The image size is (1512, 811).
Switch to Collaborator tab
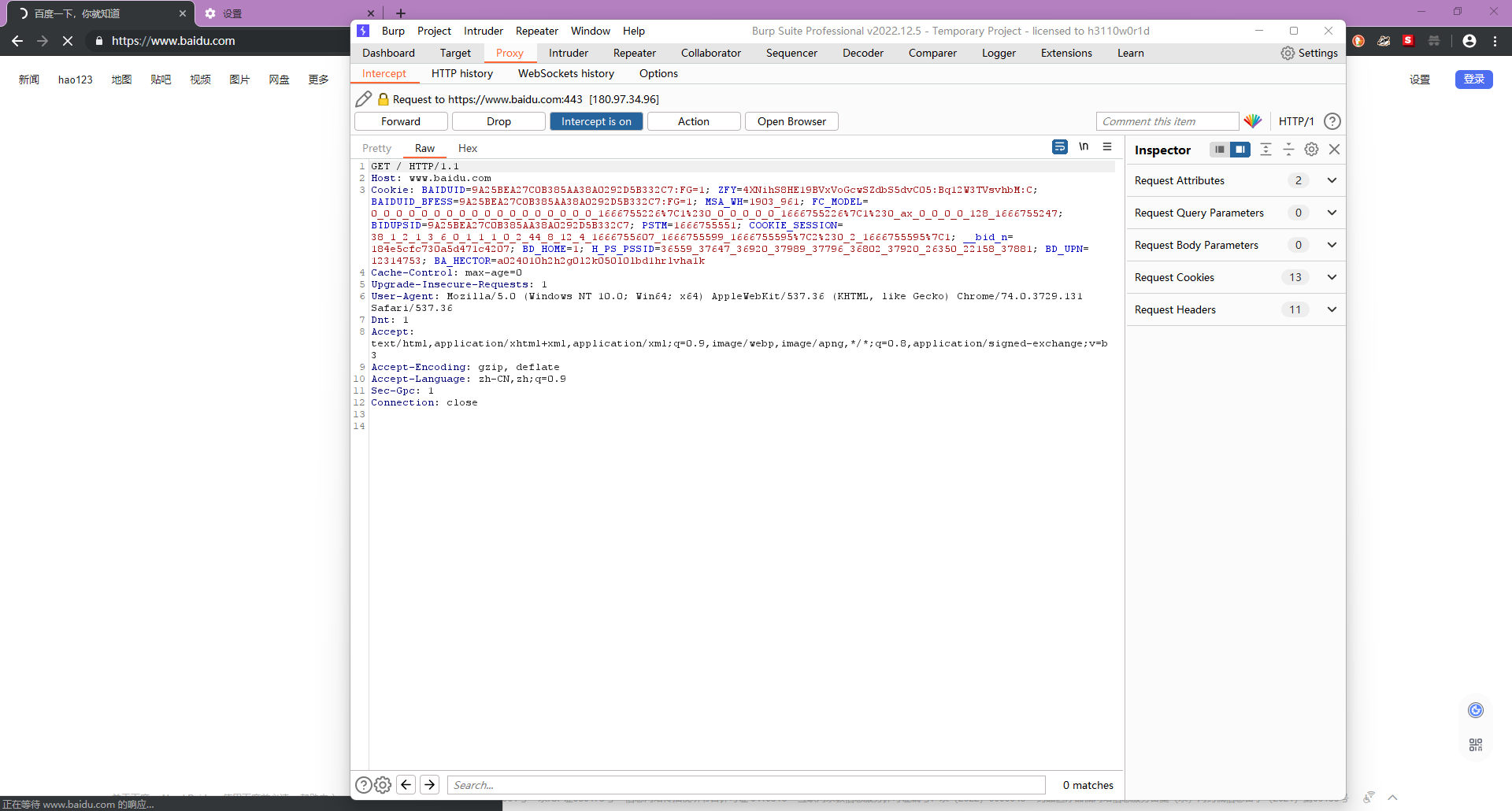tap(711, 53)
